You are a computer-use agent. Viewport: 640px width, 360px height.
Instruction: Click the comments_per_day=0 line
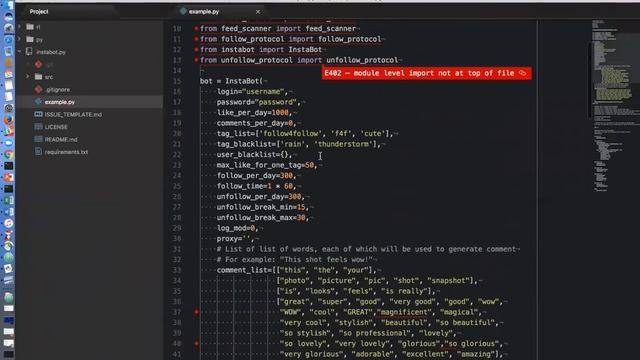click(x=257, y=123)
